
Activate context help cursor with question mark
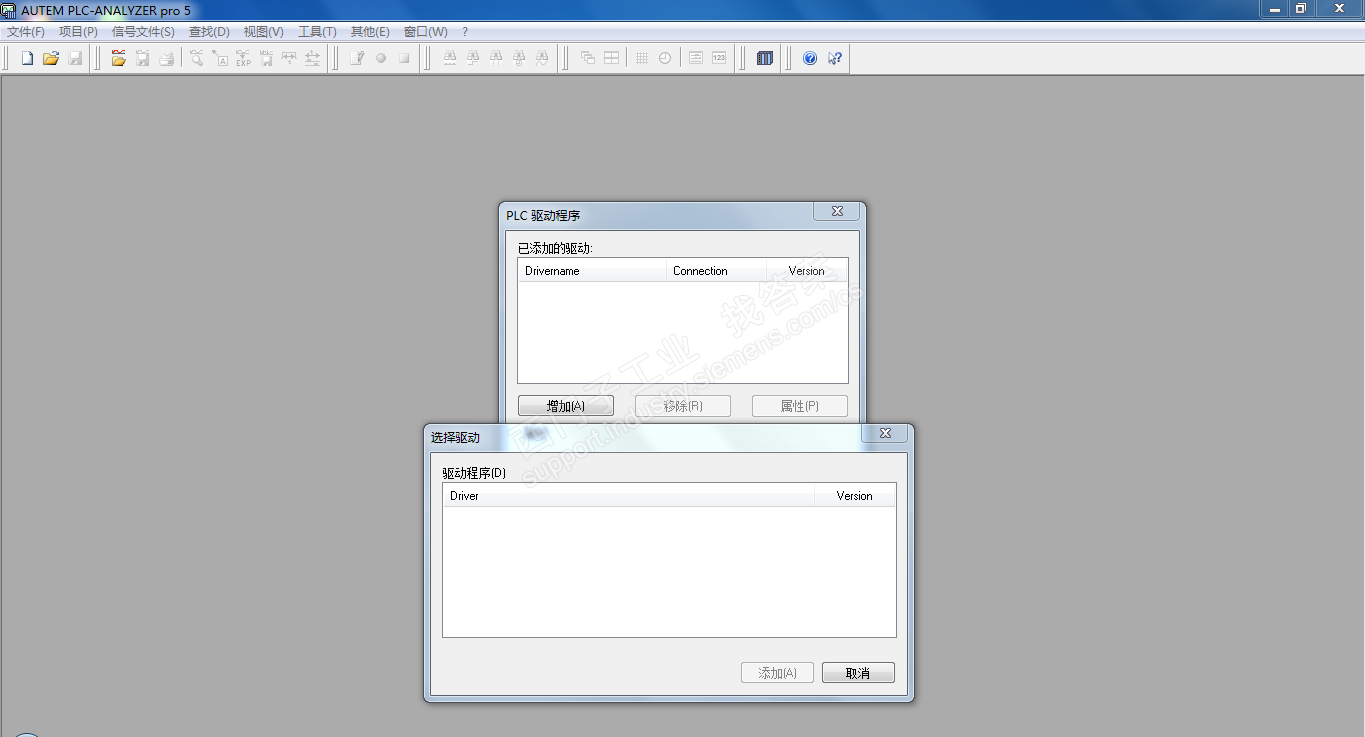pos(834,58)
